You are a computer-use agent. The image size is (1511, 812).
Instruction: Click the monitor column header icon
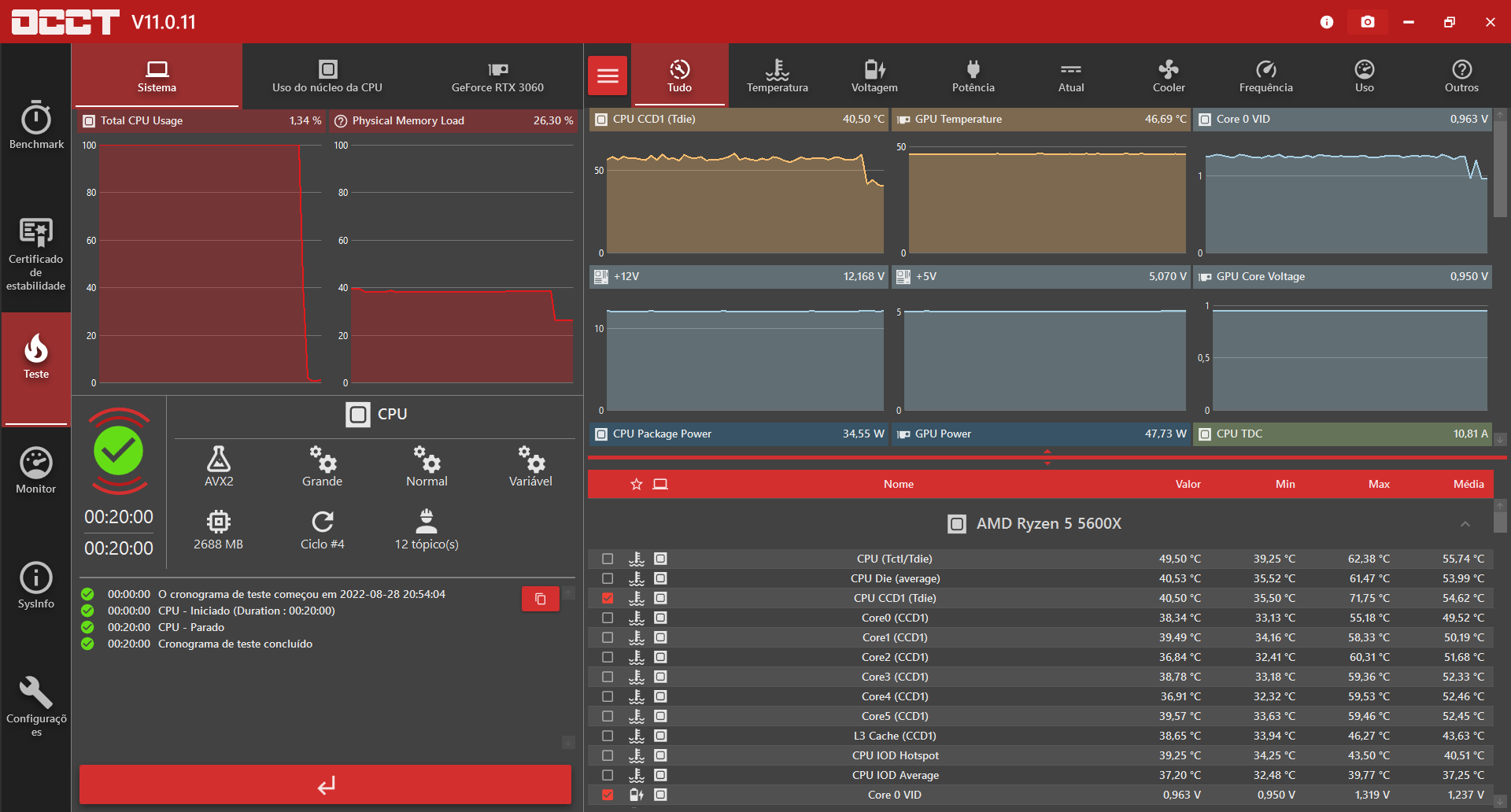(x=660, y=484)
